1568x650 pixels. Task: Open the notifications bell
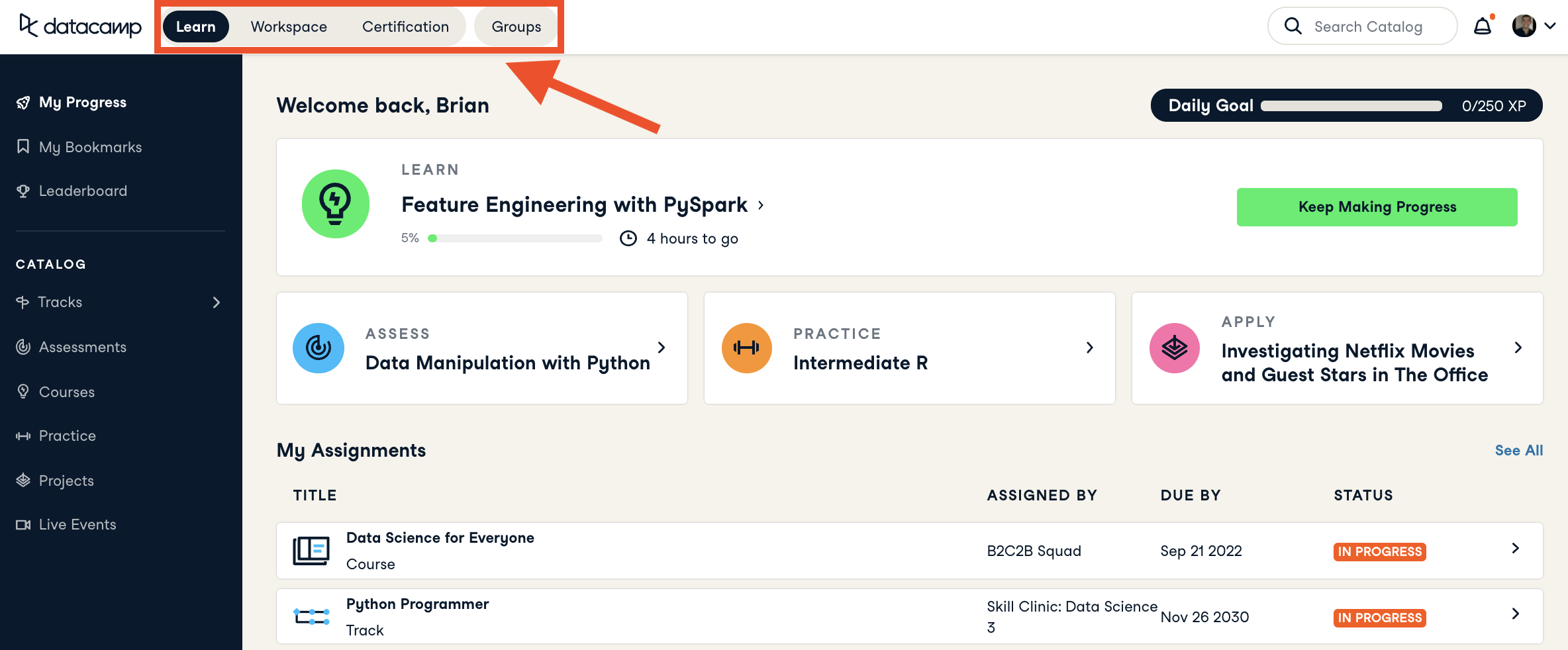[x=1482, y=26]
